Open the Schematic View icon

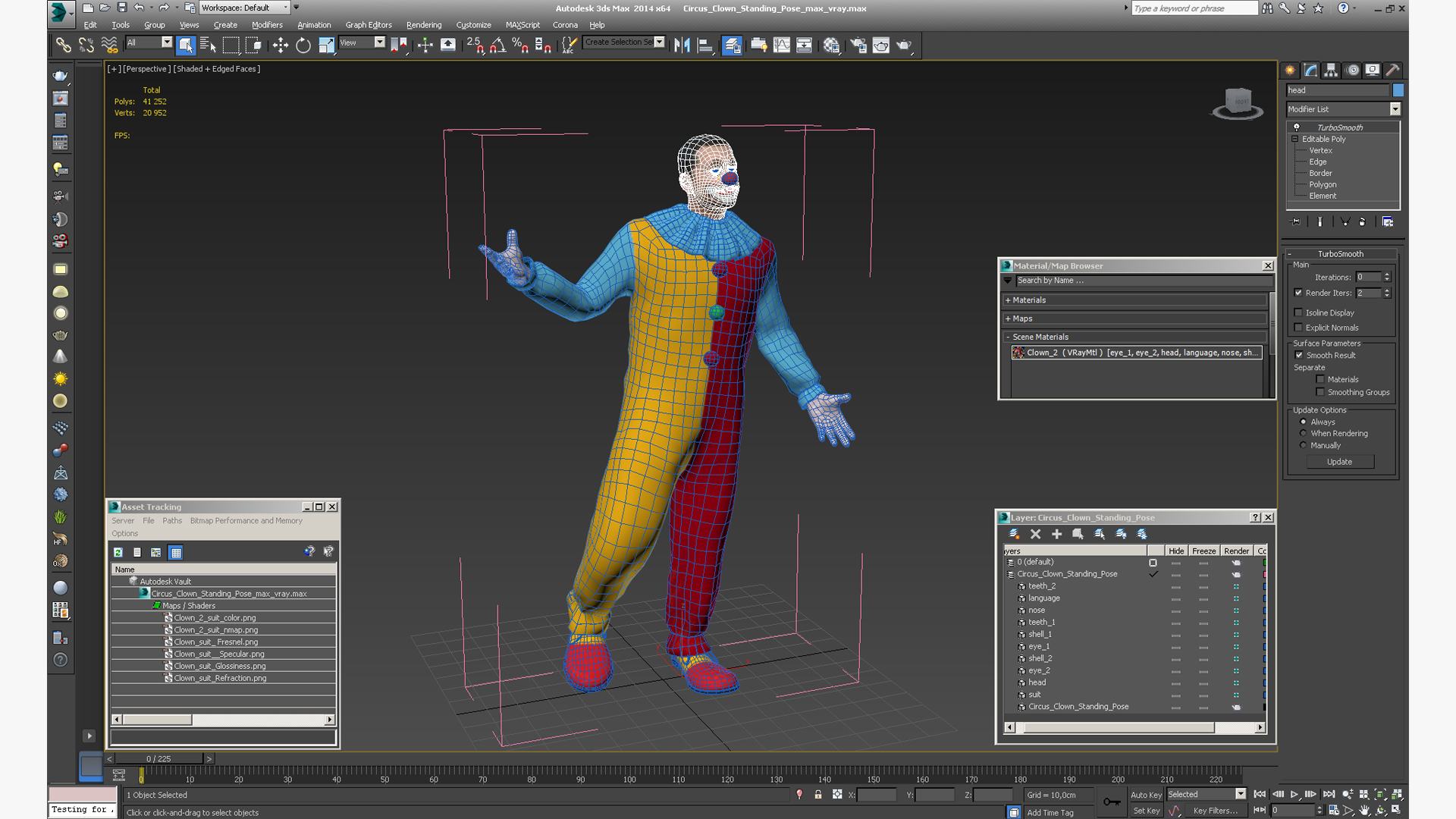pos(805,45)
